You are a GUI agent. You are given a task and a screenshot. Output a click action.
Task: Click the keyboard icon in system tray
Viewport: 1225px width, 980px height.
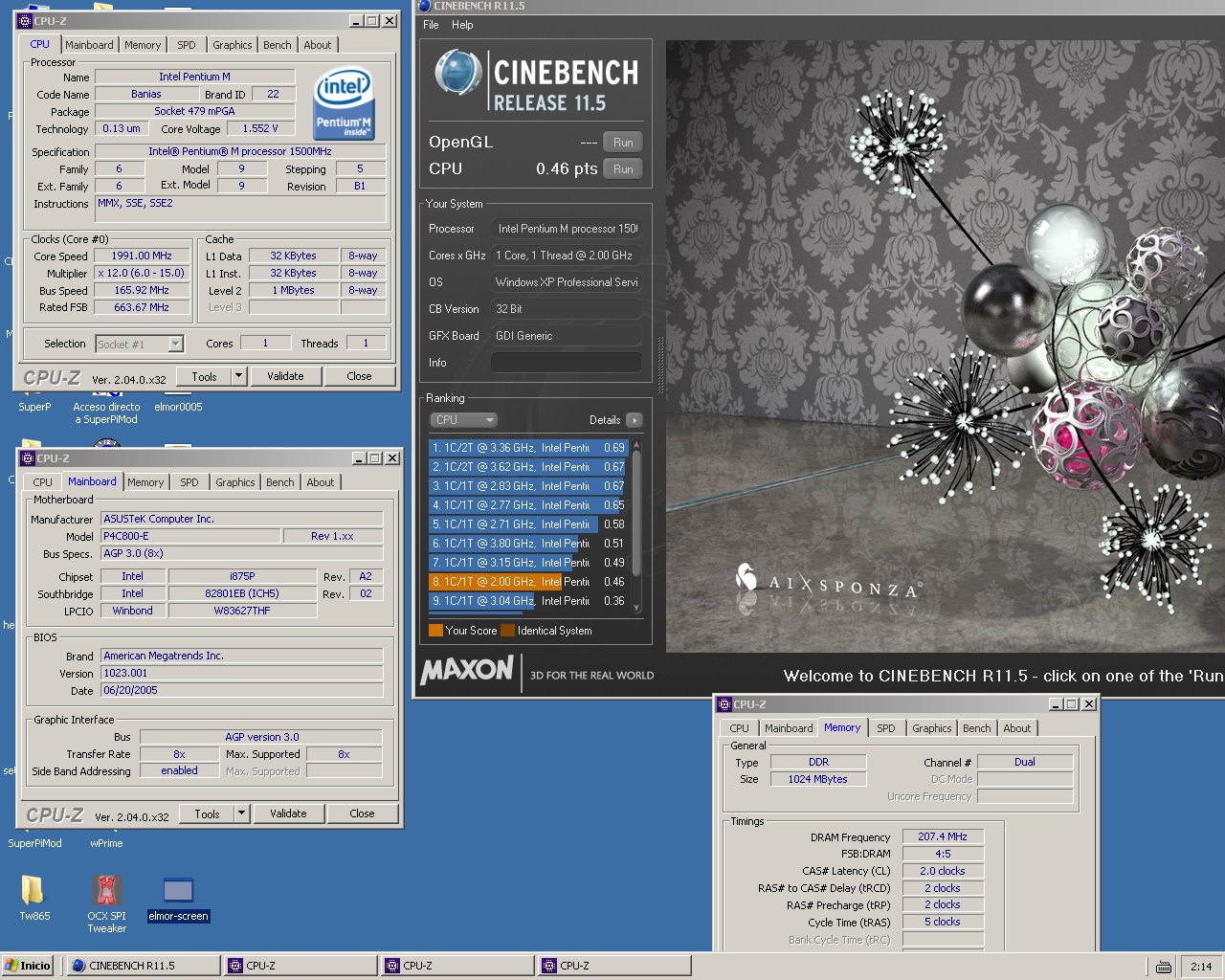point(1164,967)
